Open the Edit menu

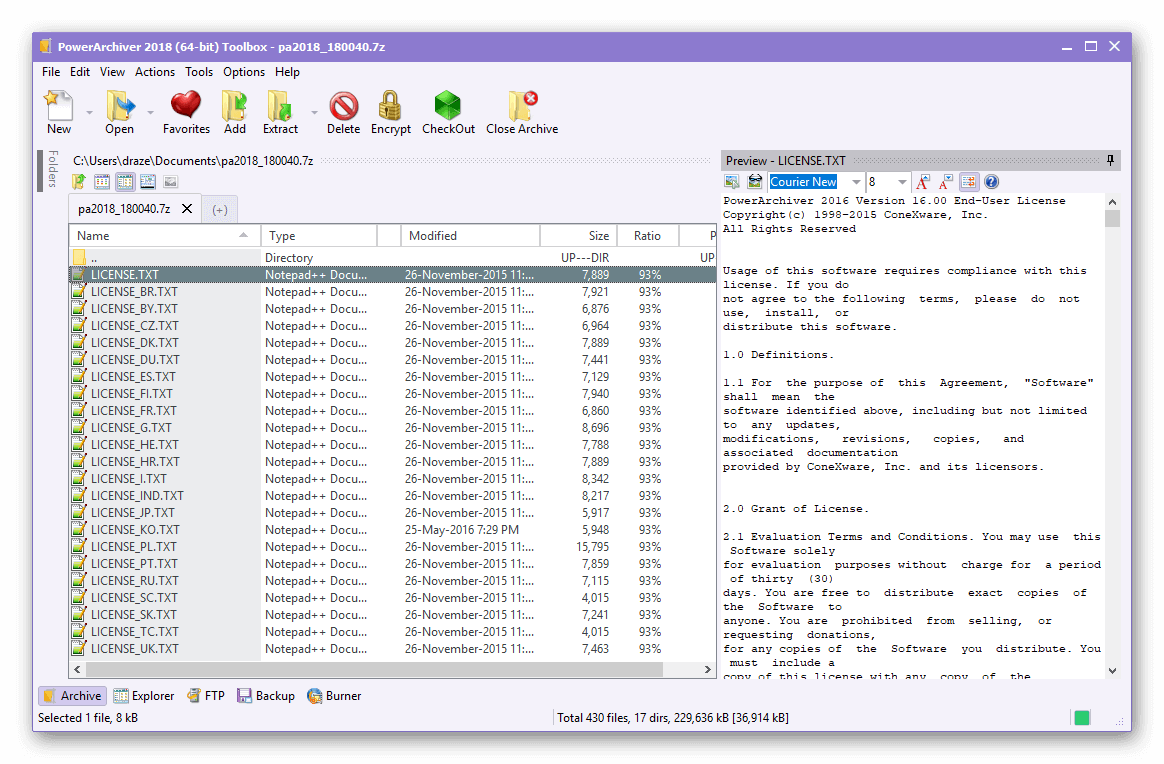coord(80,72)
